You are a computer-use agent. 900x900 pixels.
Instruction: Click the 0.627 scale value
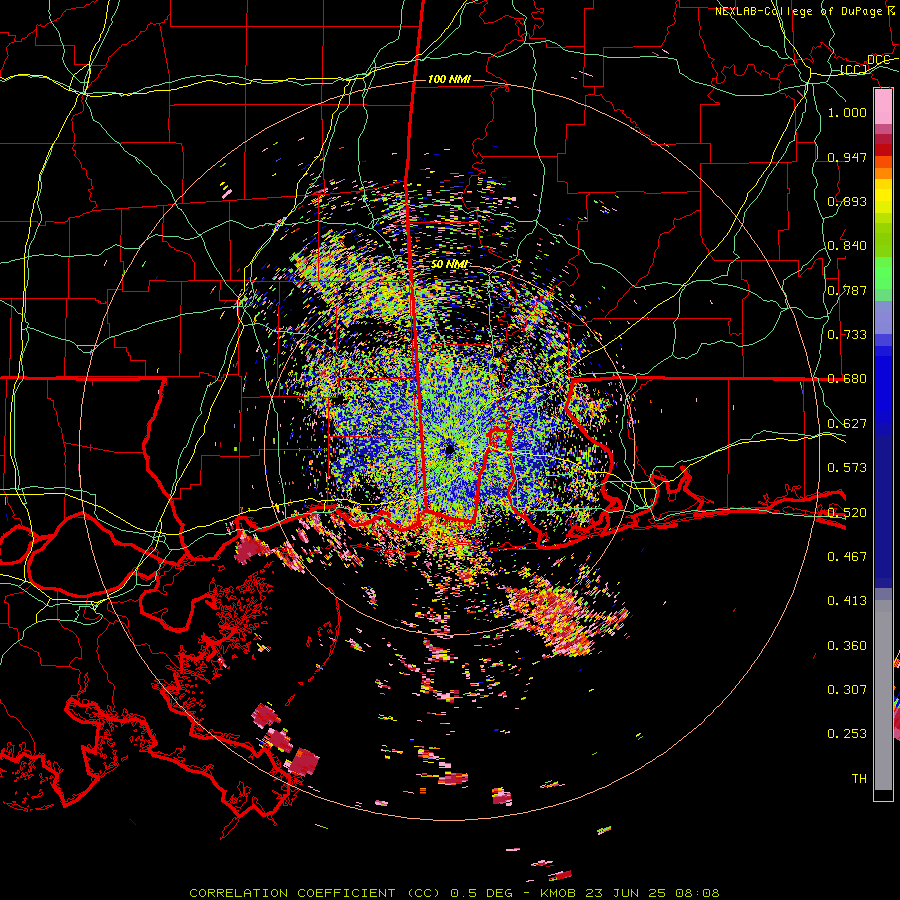847,424
